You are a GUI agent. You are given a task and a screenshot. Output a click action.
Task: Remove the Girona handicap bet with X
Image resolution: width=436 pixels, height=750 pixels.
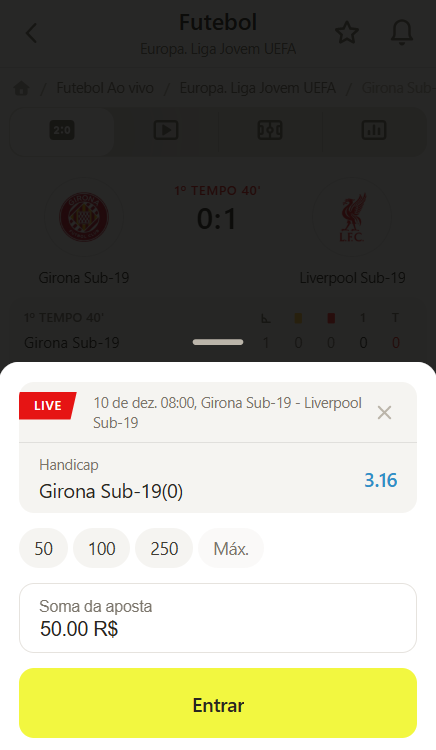[384, 412]
